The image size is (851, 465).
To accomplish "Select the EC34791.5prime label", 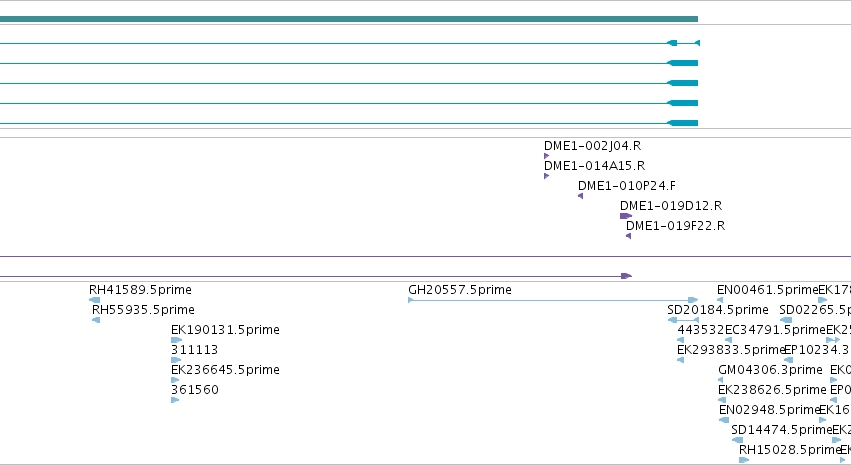I will click(775, 330).
